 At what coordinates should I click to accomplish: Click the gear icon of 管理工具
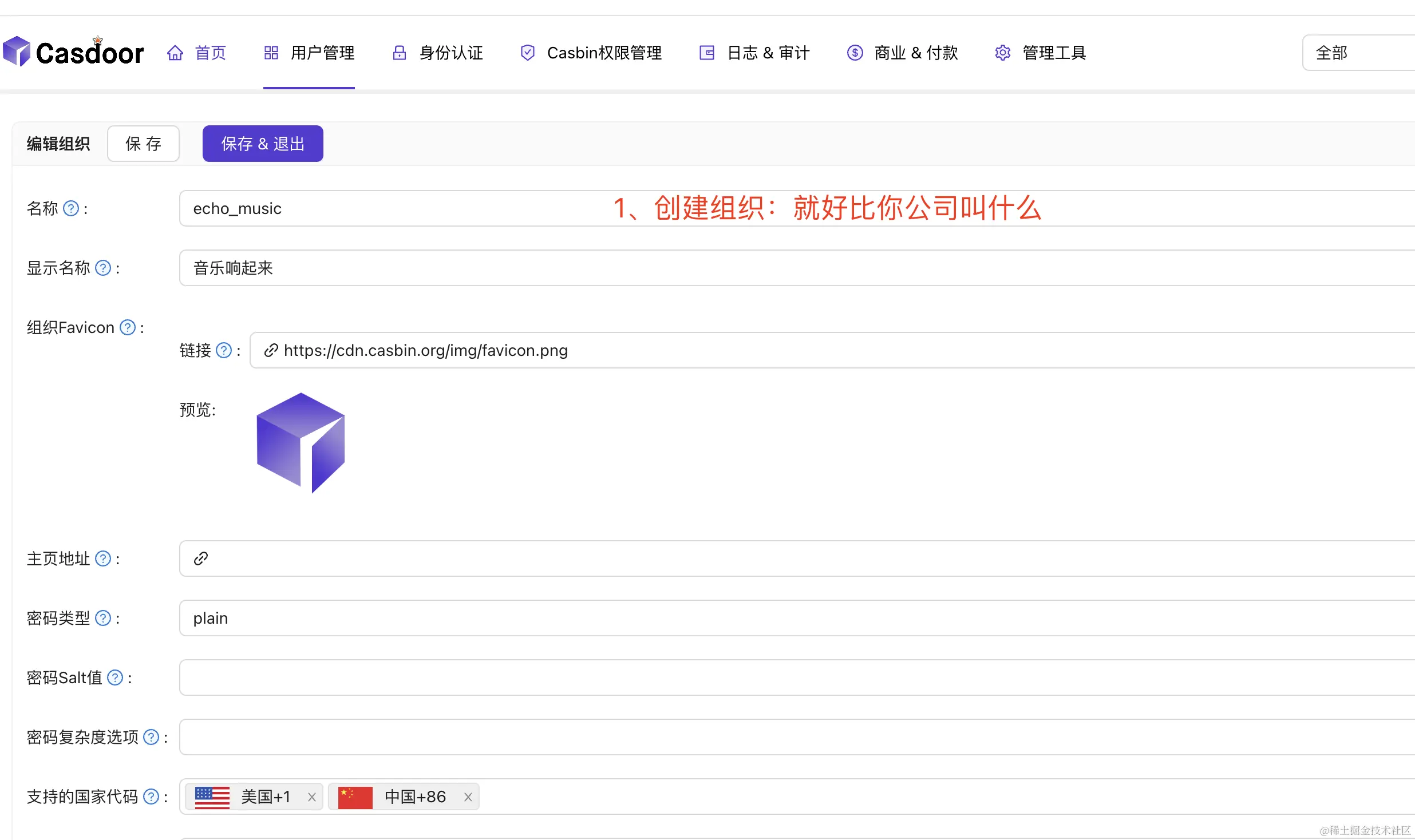coord(1002,52)
